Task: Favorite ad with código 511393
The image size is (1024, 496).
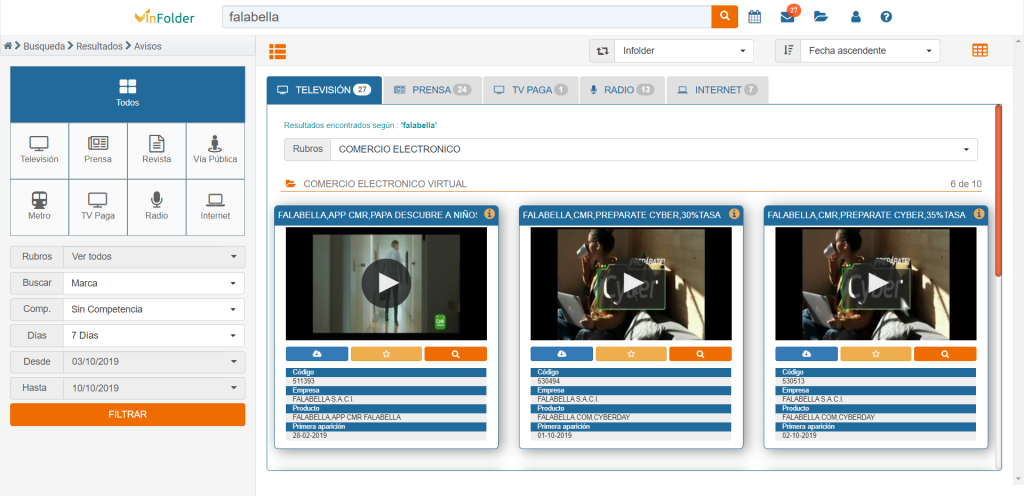Action: point(386,354)
